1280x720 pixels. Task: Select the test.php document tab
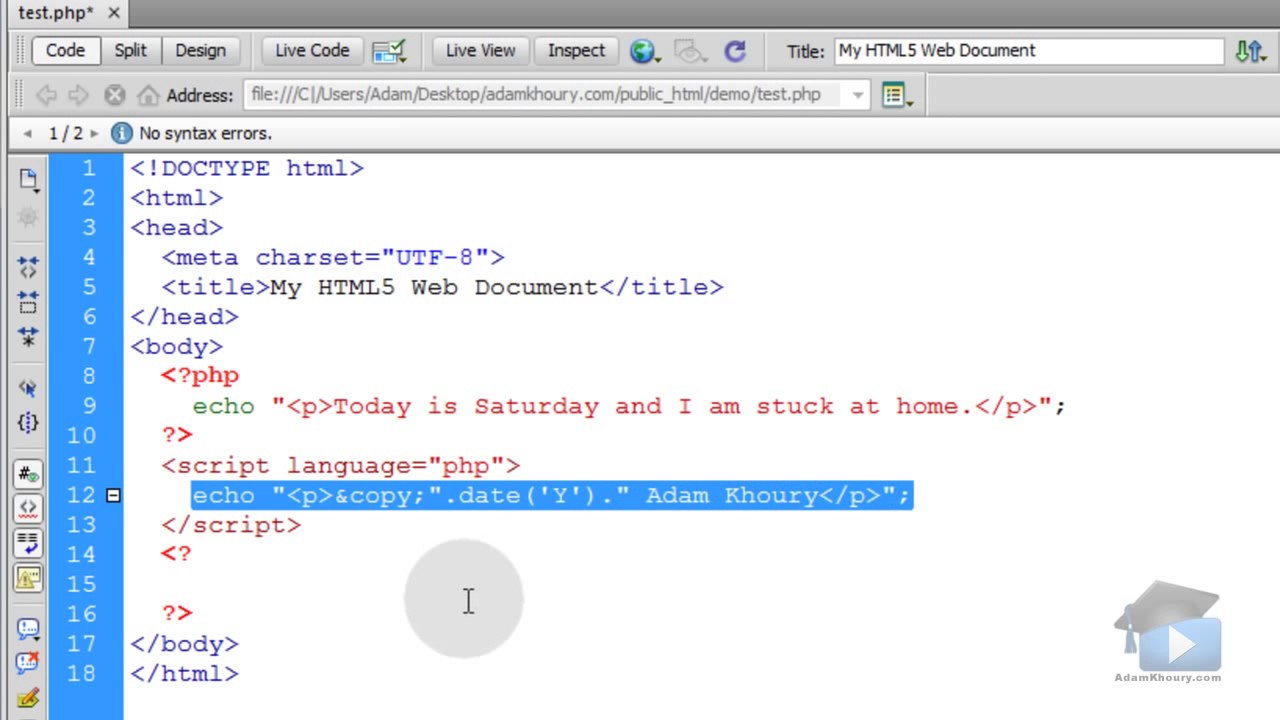pos(55,13)
